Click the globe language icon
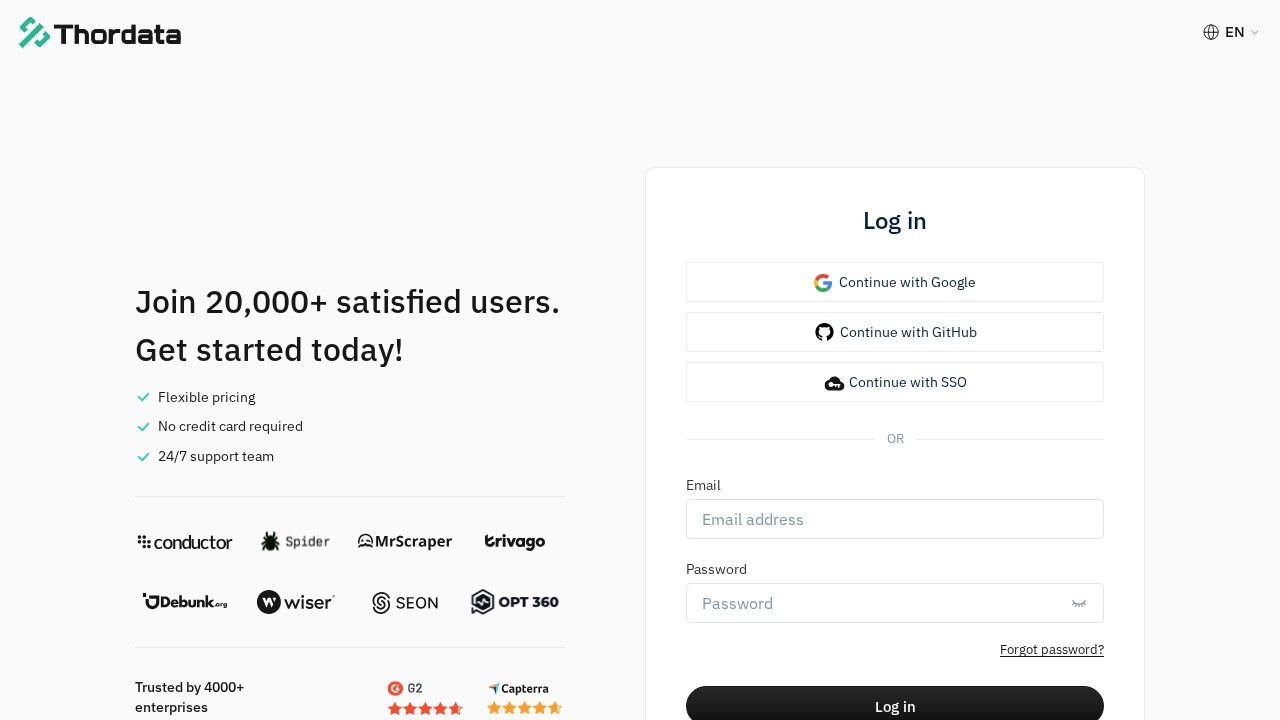Screen dimensions: 1280x720 coord(1211,32)
